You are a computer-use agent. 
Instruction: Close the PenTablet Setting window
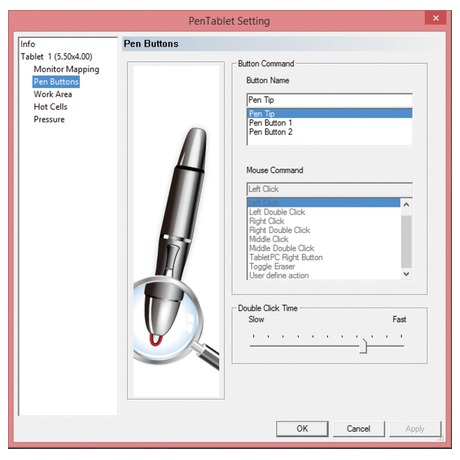[x=436, y=18]
